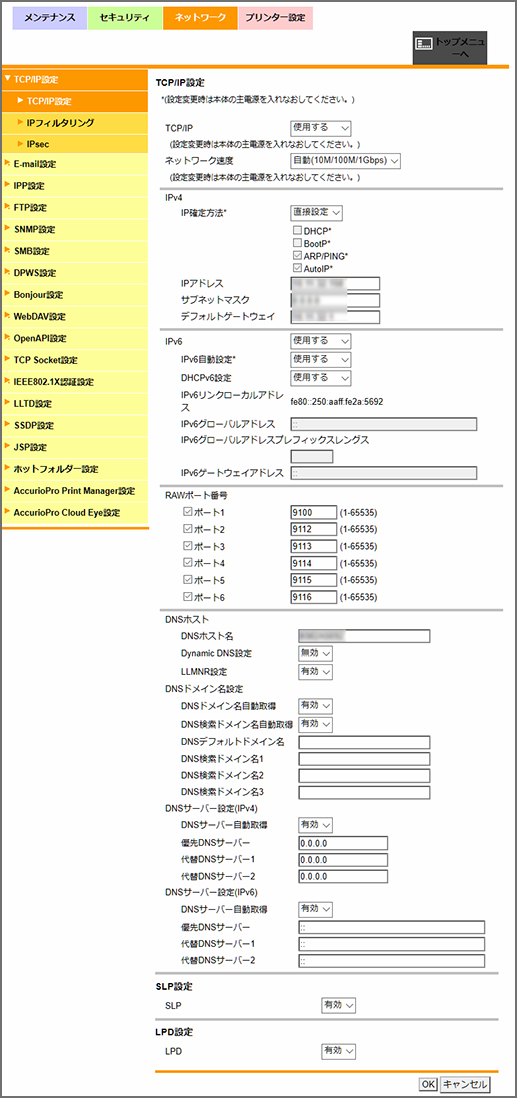The image size is (517, 1098).
Task: Open the IPv6自動設定 dropdown
Action: [320, 359]
